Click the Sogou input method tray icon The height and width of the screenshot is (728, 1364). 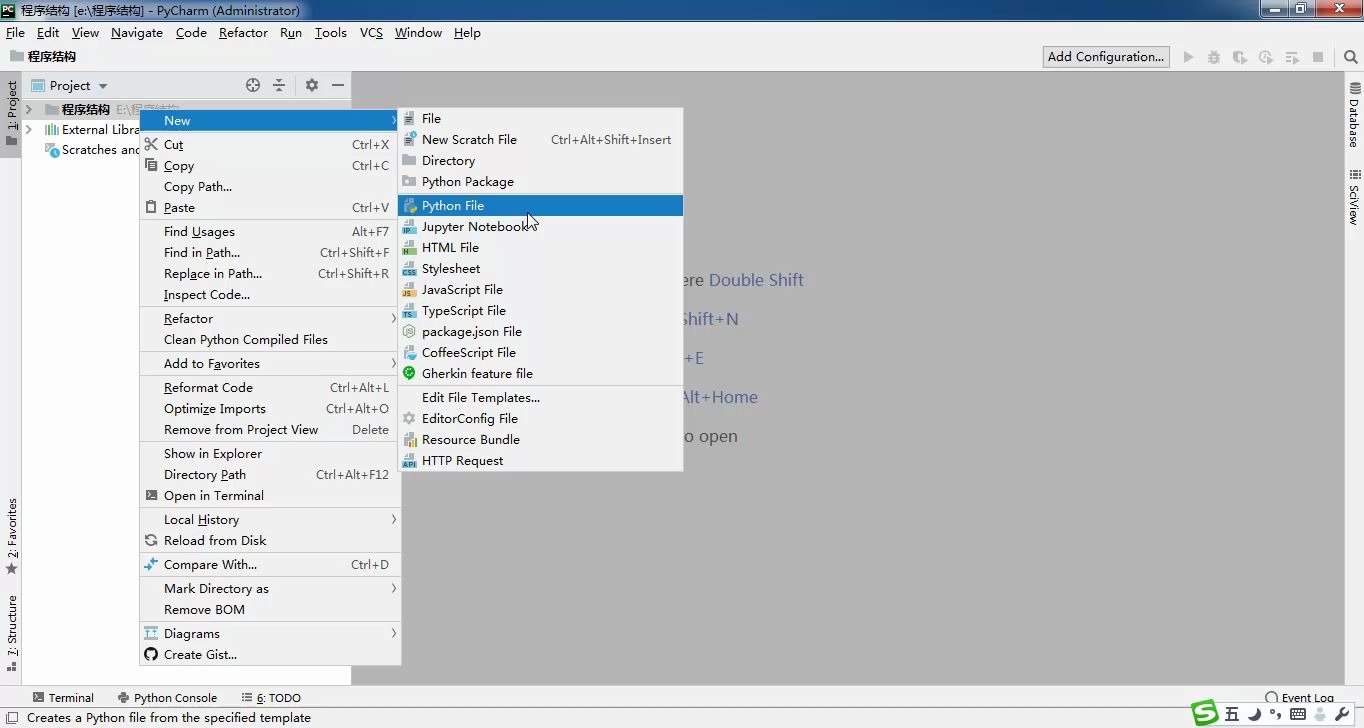click(x=1206, y=713)
